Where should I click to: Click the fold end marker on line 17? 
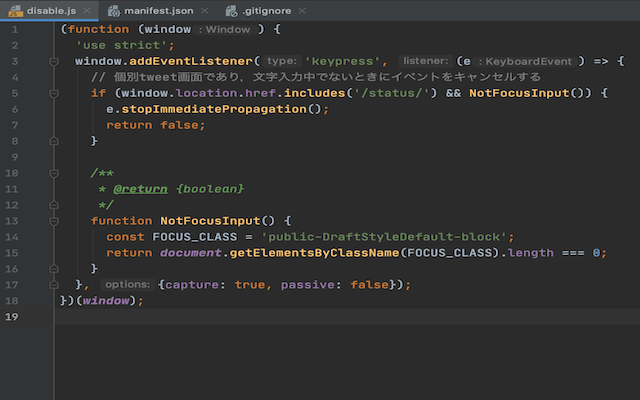point(54,285)
